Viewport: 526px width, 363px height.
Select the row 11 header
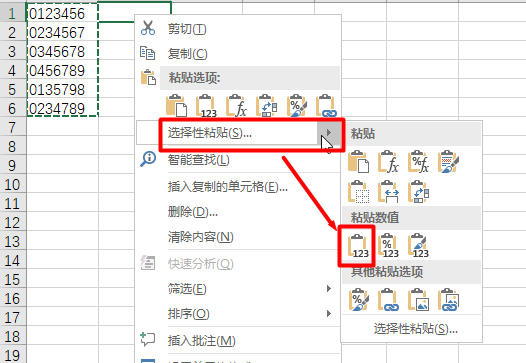pyautogui.click(x=13, y=204)
